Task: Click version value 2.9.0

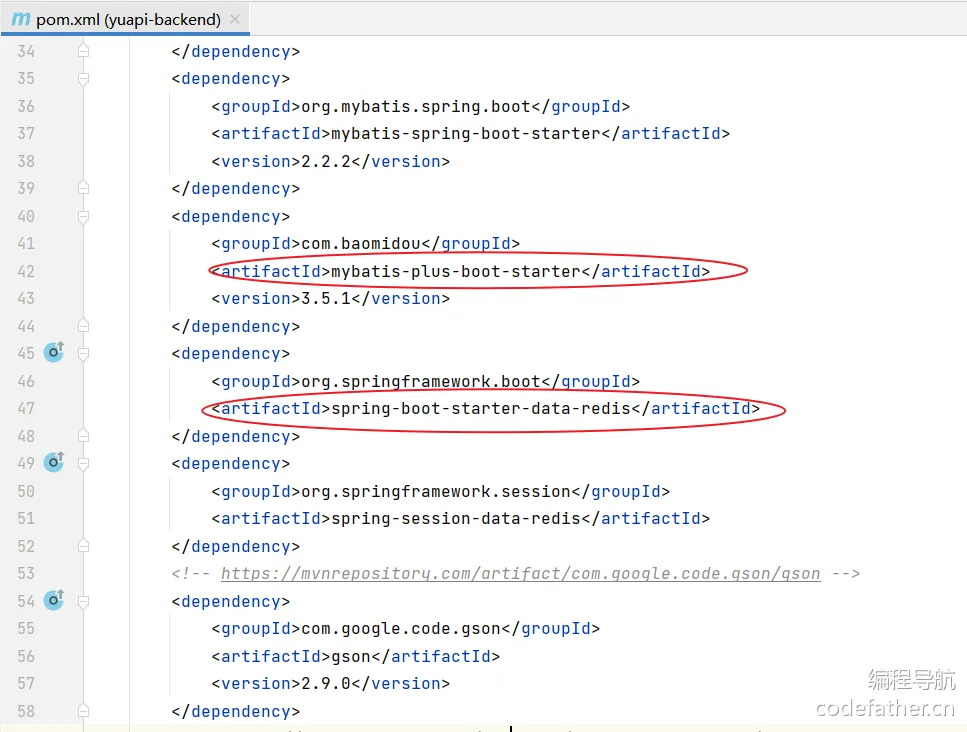Action: pyautogui.click(x=326, y=683)
